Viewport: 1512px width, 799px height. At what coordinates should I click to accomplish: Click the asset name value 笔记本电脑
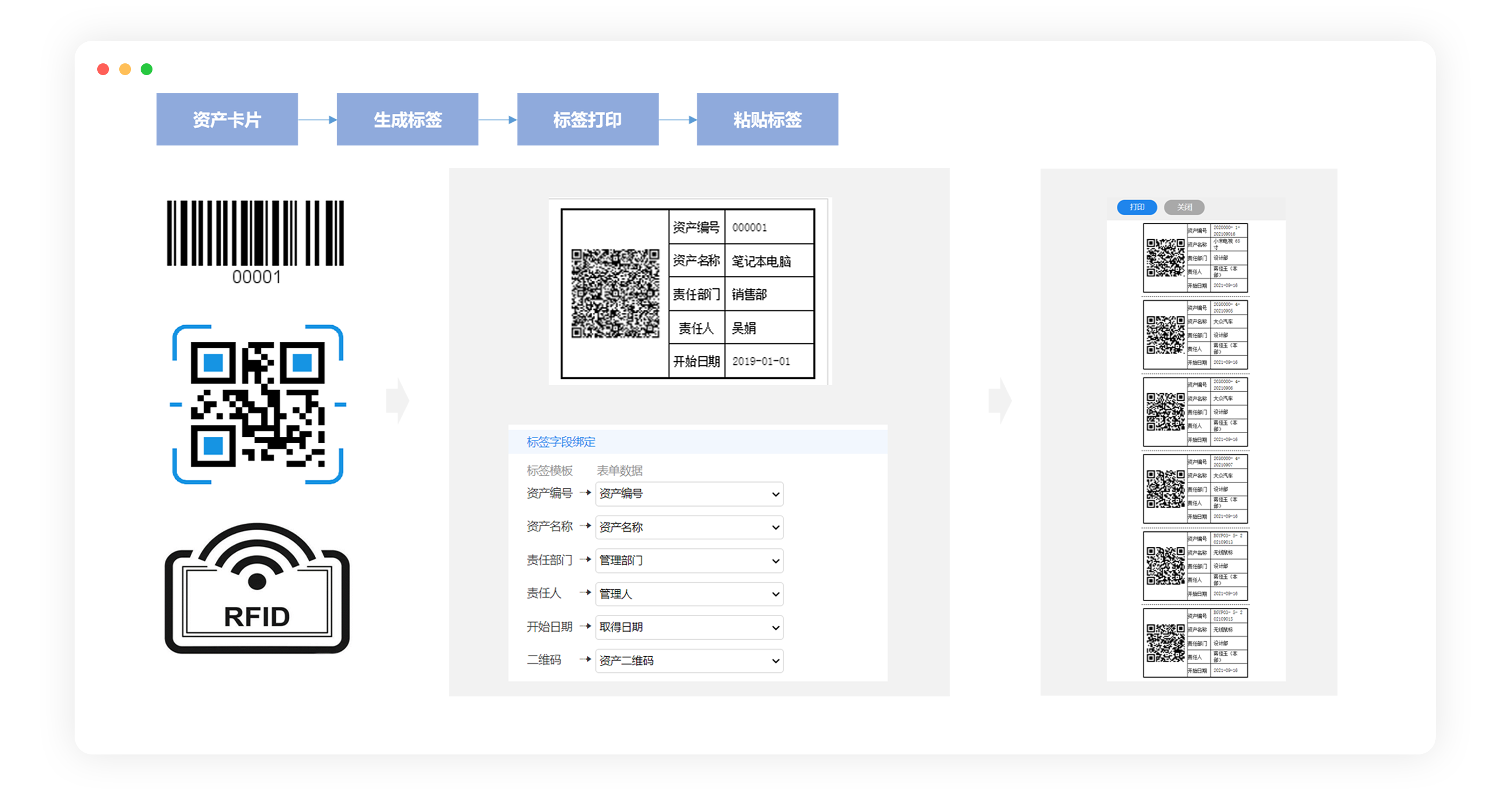pos(761,261)
